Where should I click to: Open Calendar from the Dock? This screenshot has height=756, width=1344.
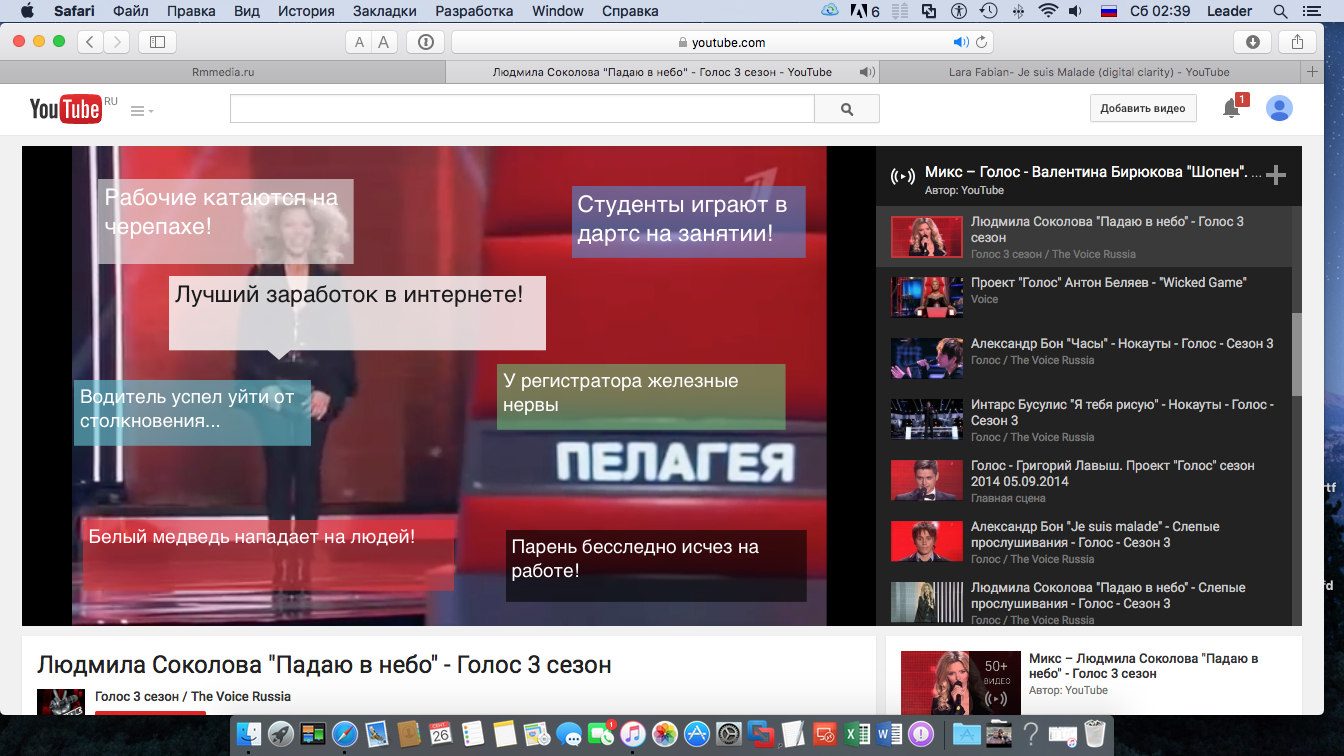point(441,735)
